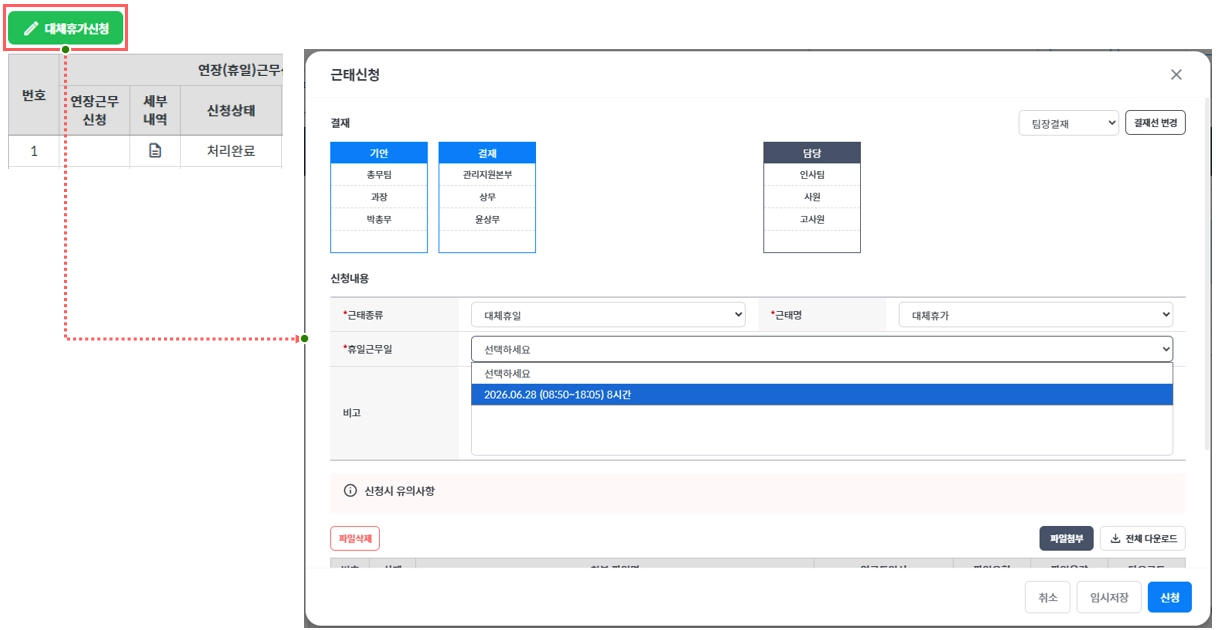
Task: Open the 근태종류 dropdown showing 대체휴일
Action: coord(608,315)
